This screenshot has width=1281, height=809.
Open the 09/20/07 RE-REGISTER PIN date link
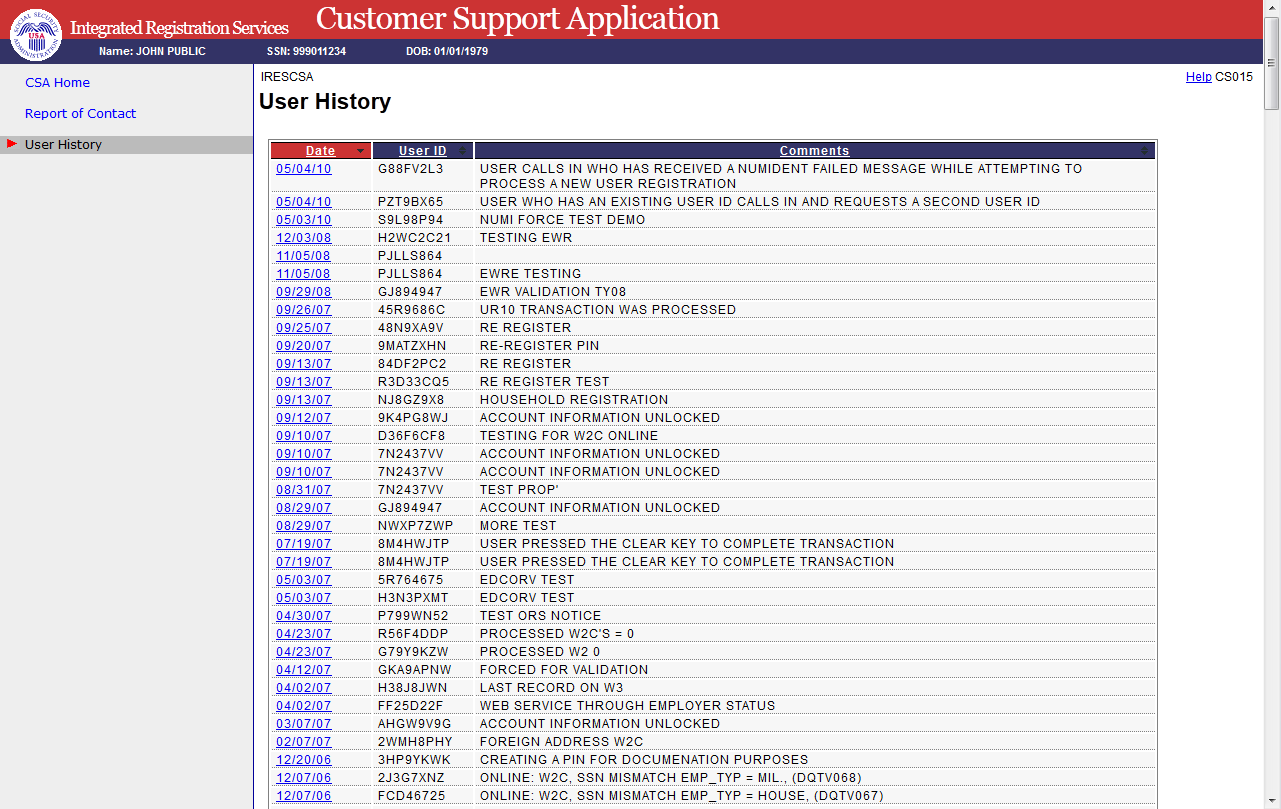pos(303,346)
